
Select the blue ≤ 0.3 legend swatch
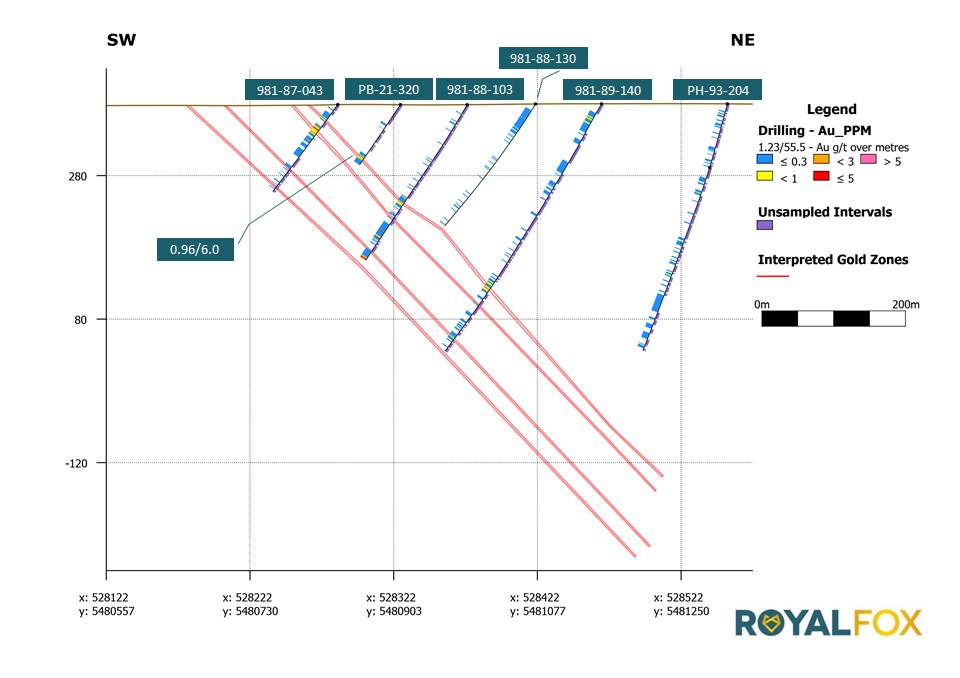pyautogui.click(x=765, y=161)
